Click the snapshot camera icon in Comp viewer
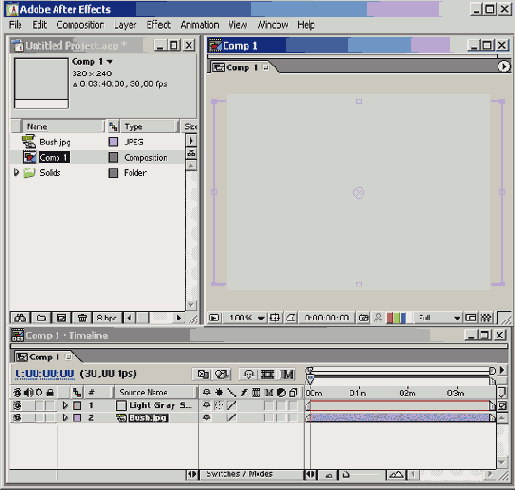 click(x=363, y=318)
